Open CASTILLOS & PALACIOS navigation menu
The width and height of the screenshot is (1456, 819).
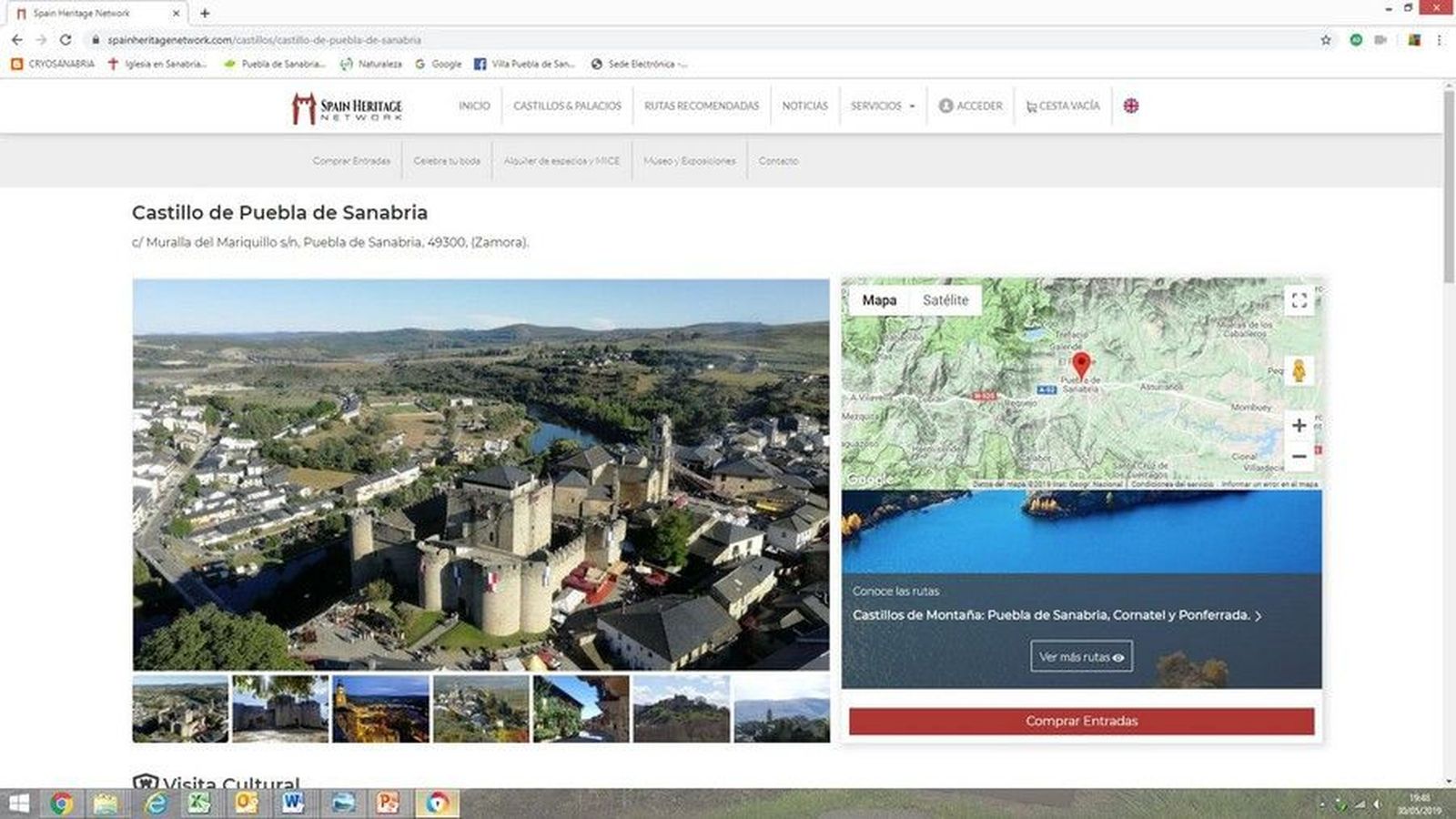[568, 106]
